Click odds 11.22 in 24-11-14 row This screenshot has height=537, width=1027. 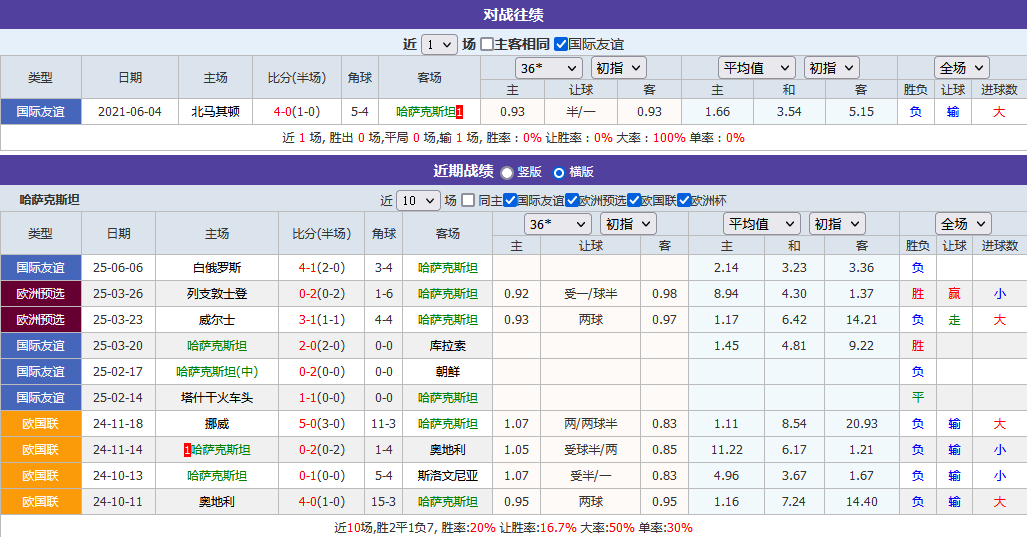click(x=726, y=450)
